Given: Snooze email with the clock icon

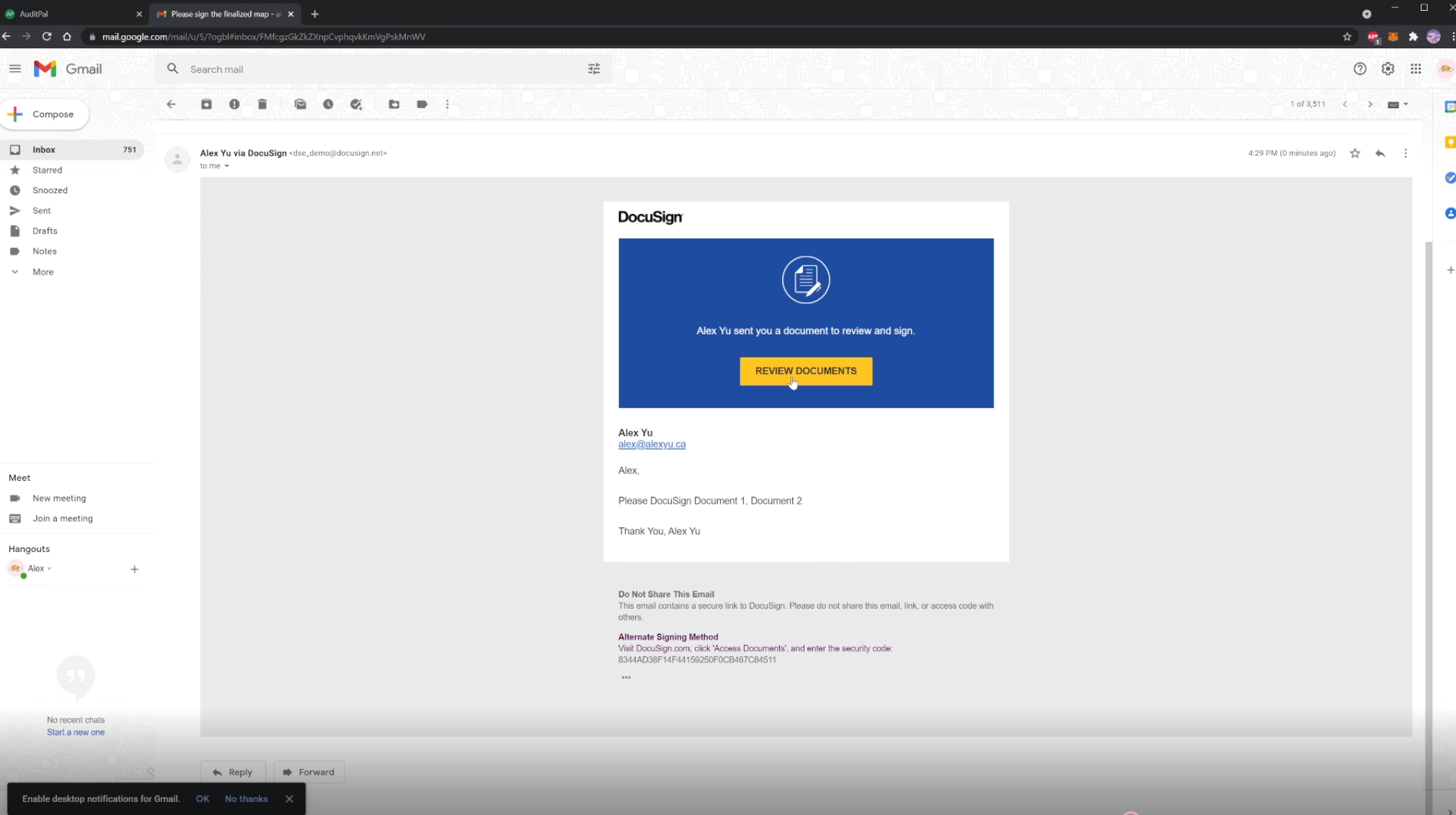Looking at the screenshot, I should click(328, 104).
